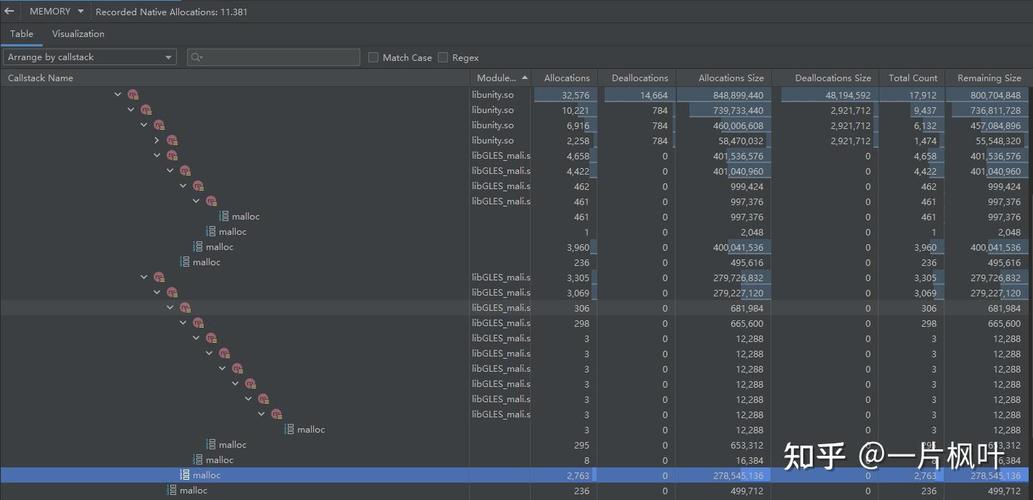Click the callstack search filter field
The image size is (1033, 500).
[x=273, y=57]
